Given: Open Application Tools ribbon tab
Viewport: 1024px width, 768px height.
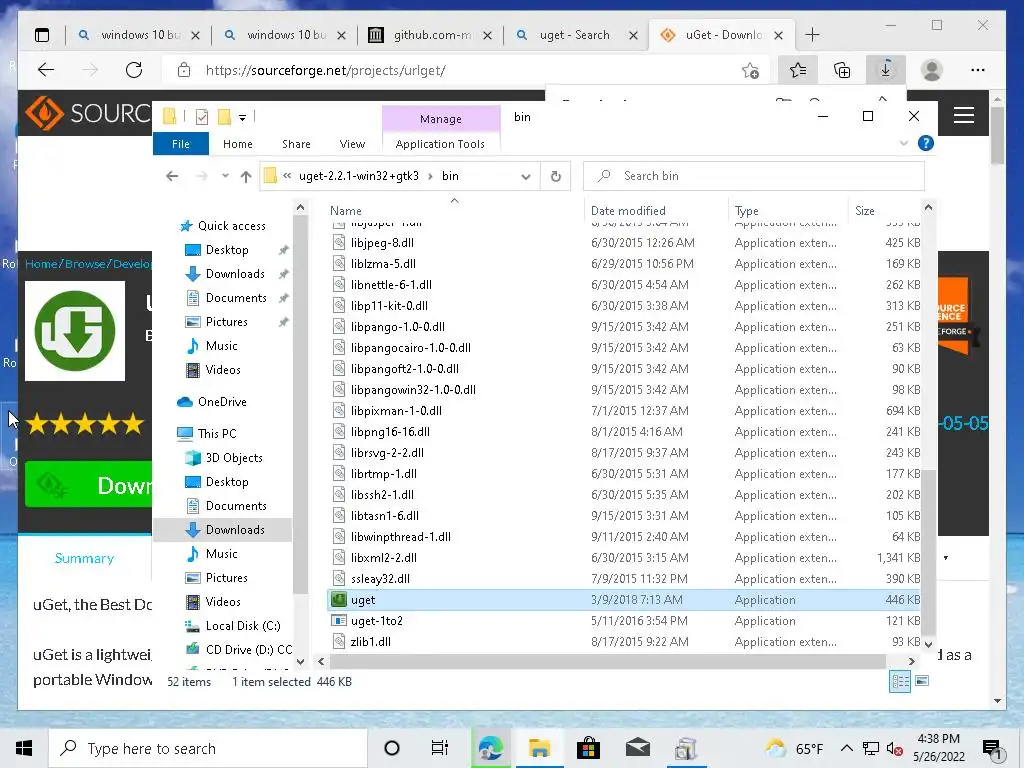Looking at the screenshot, I should [x=440, y=144].
